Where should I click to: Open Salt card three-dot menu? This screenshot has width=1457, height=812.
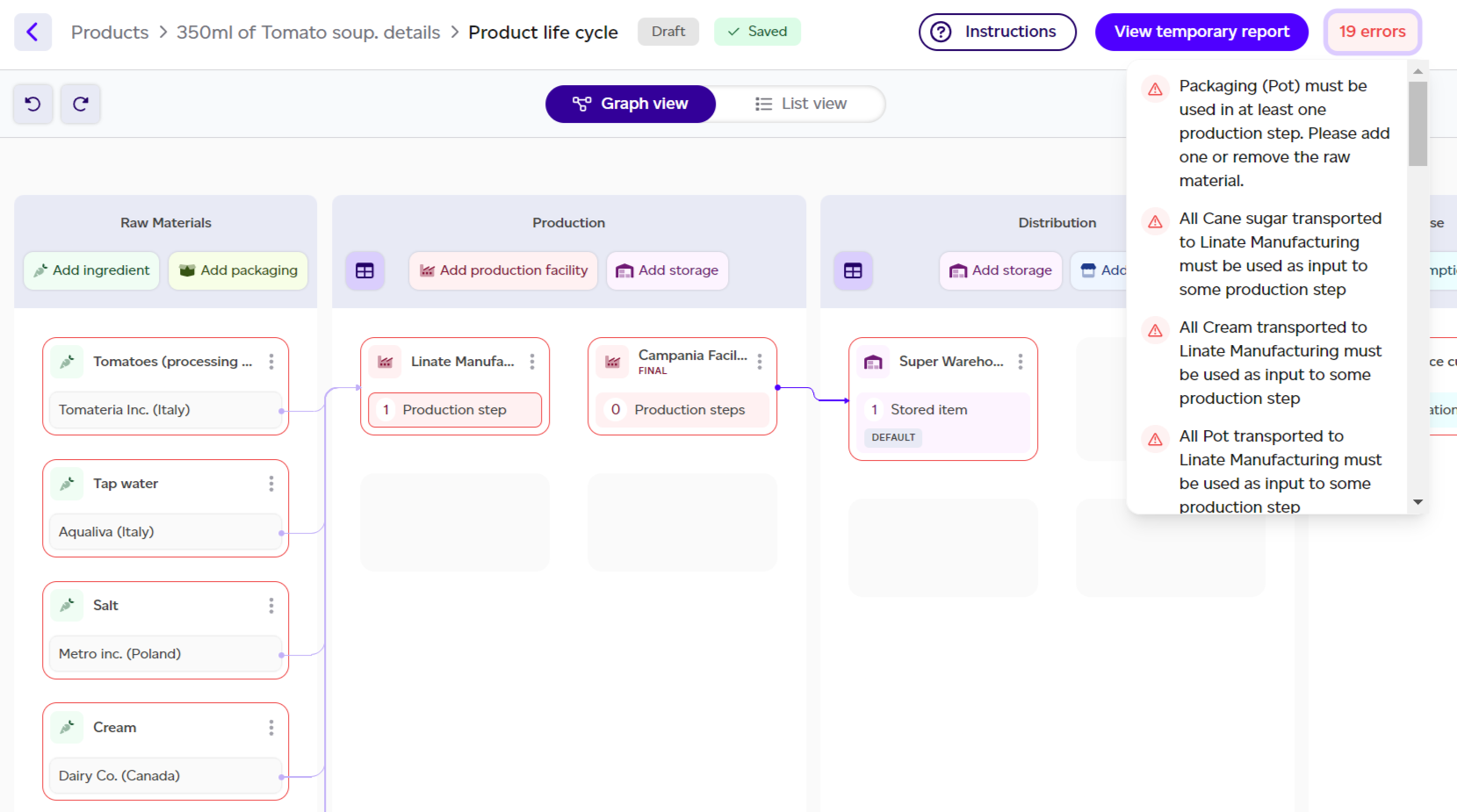click(x=271, y=606)
